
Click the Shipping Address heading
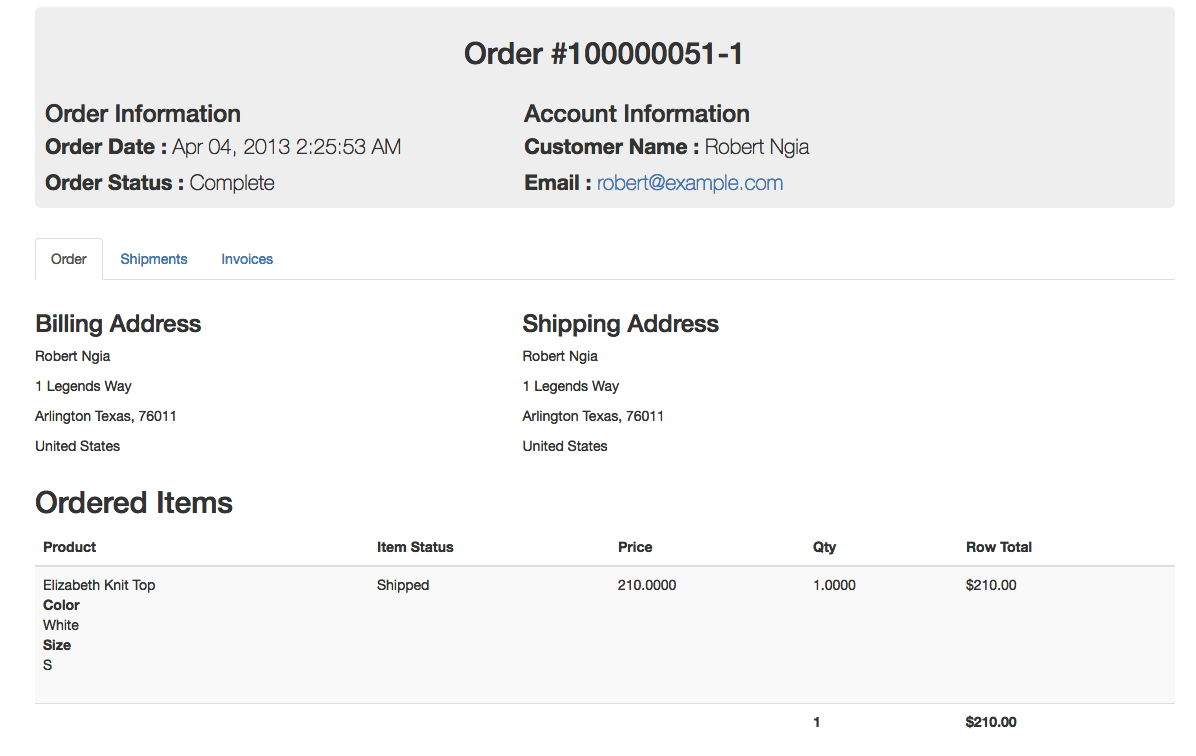click(621, 324)
